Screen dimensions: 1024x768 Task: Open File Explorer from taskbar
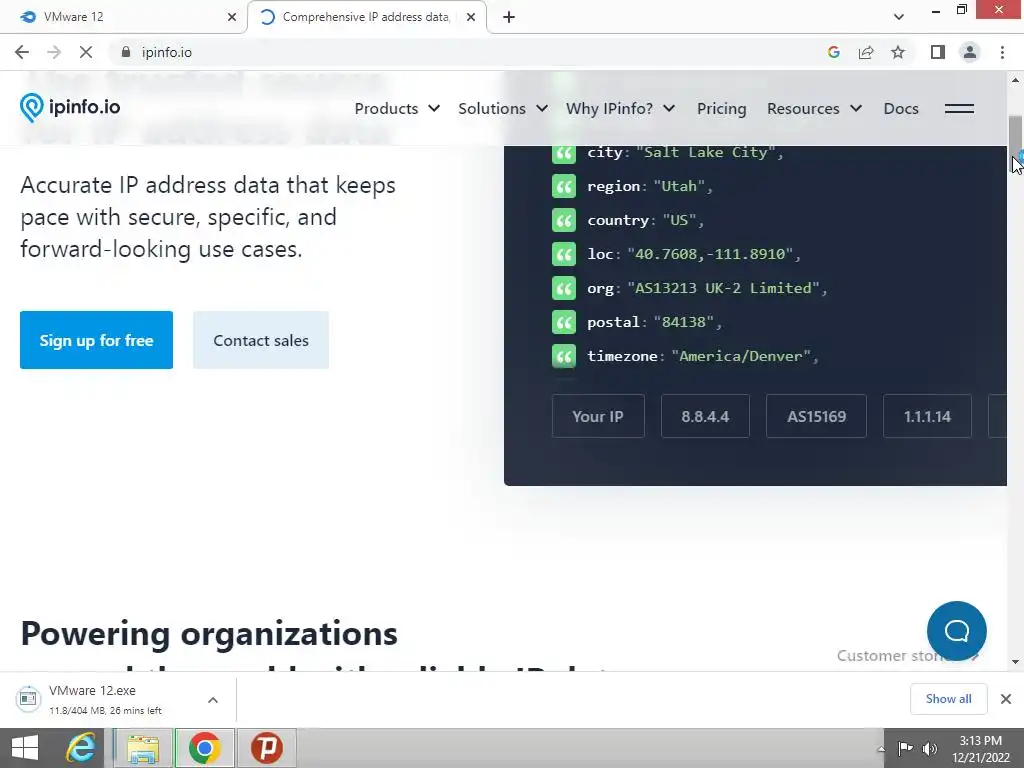[143, 748]
